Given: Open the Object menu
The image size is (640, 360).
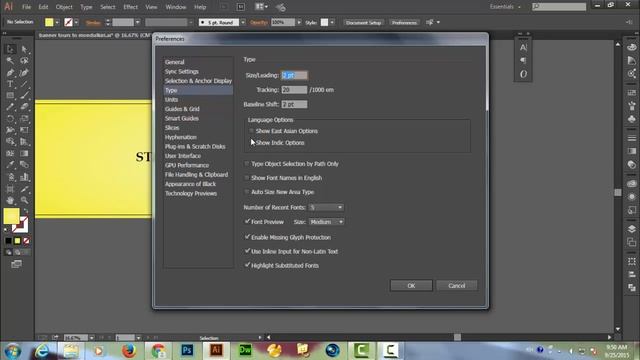Looking at the screenshot, I should click(x=64, y=7).
